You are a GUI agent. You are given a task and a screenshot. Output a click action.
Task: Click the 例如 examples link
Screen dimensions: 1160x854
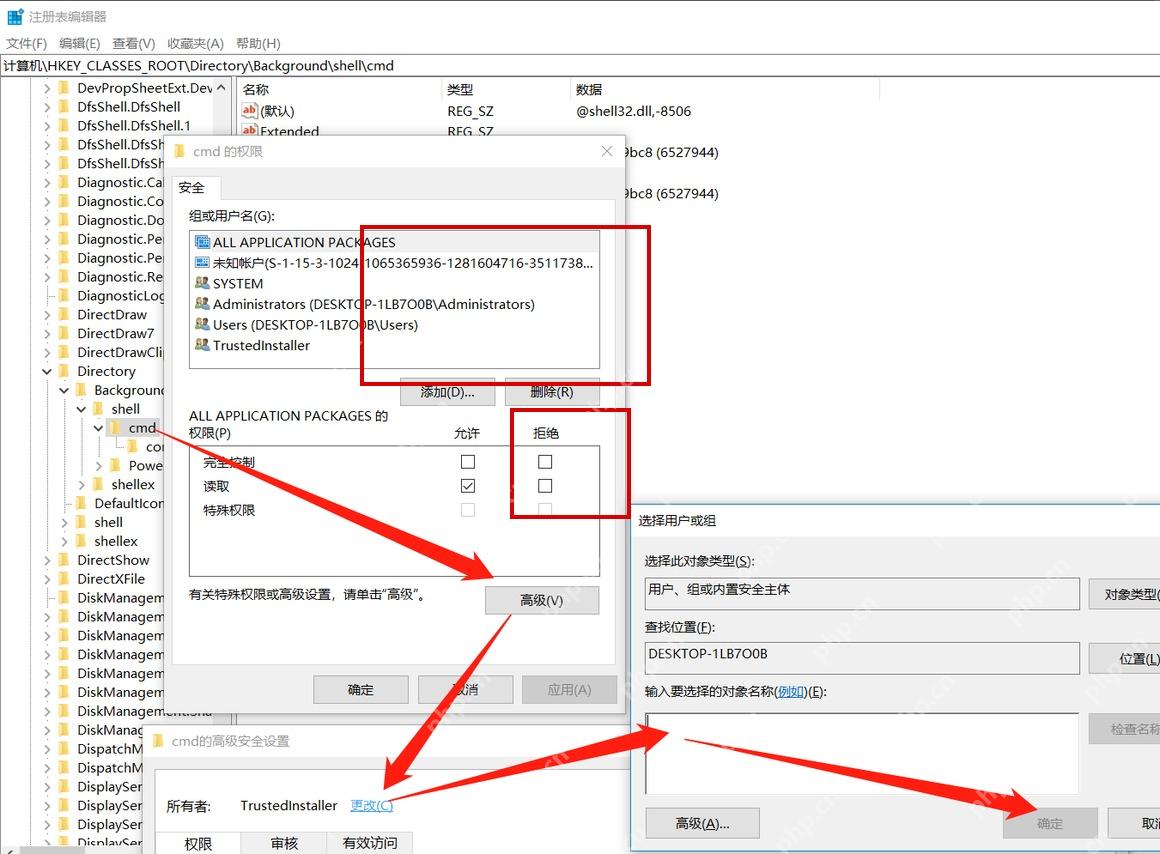[x=791, y=691]
